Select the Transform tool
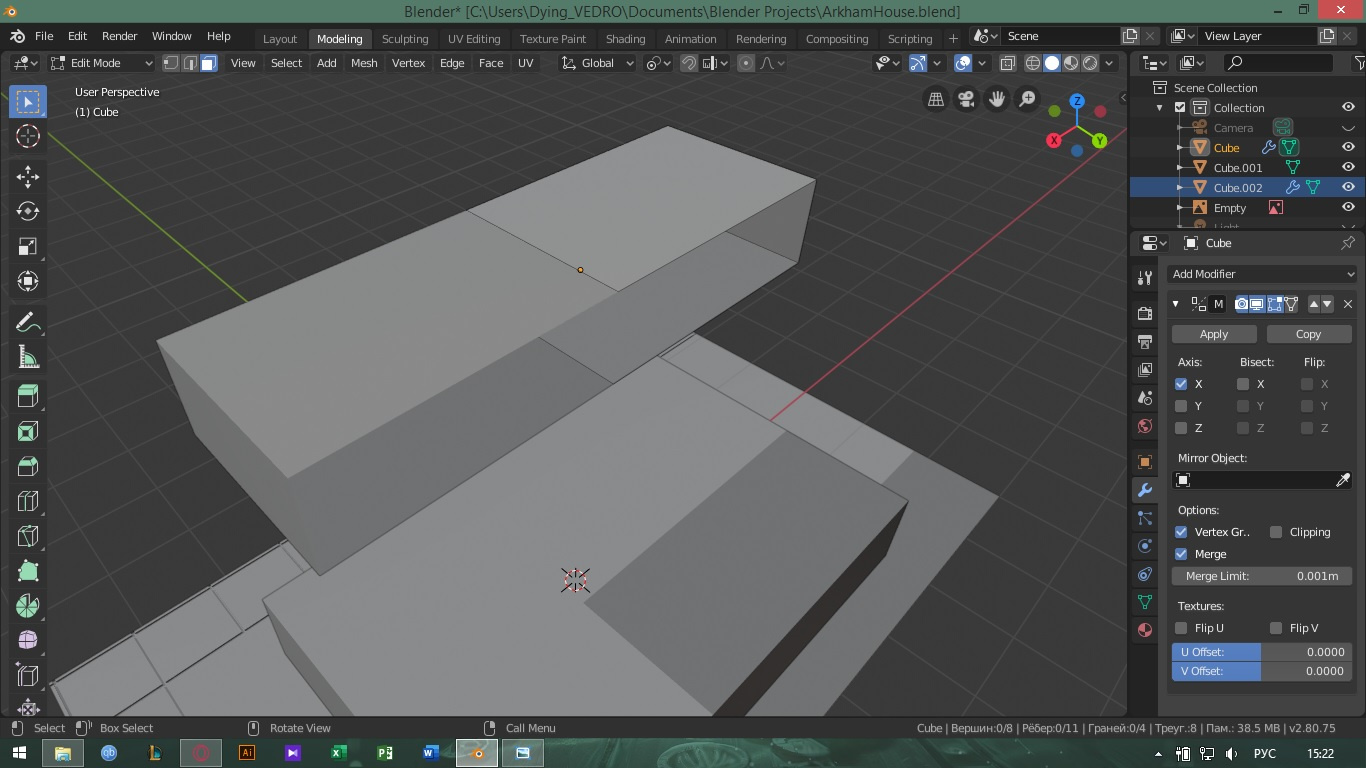 (x=28, y=282)
